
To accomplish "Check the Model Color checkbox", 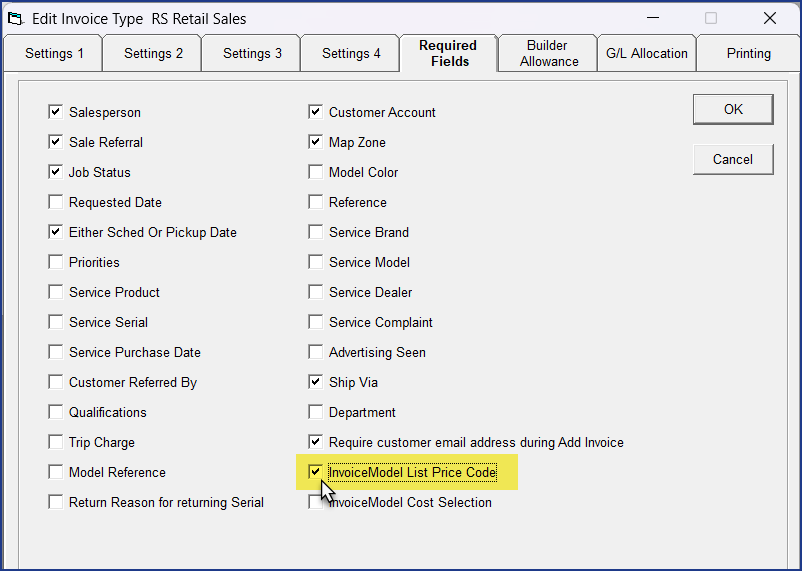I will click(316, 173).
